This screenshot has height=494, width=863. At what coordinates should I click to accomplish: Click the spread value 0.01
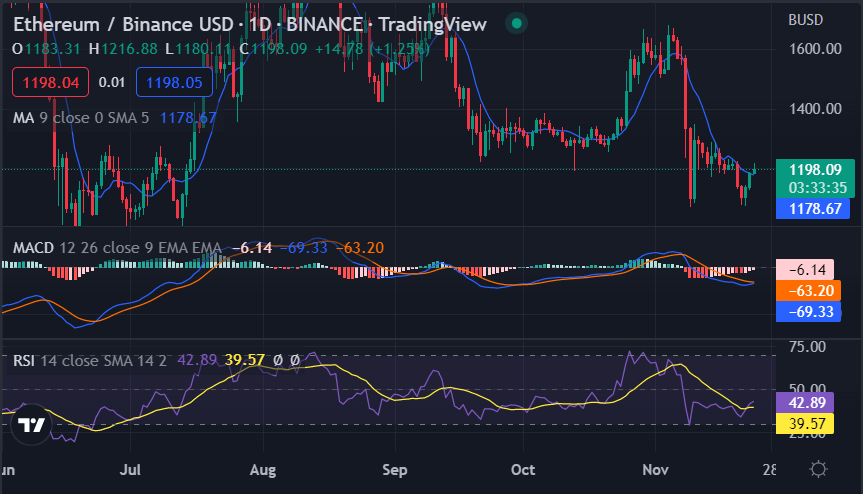click(112, 83)
